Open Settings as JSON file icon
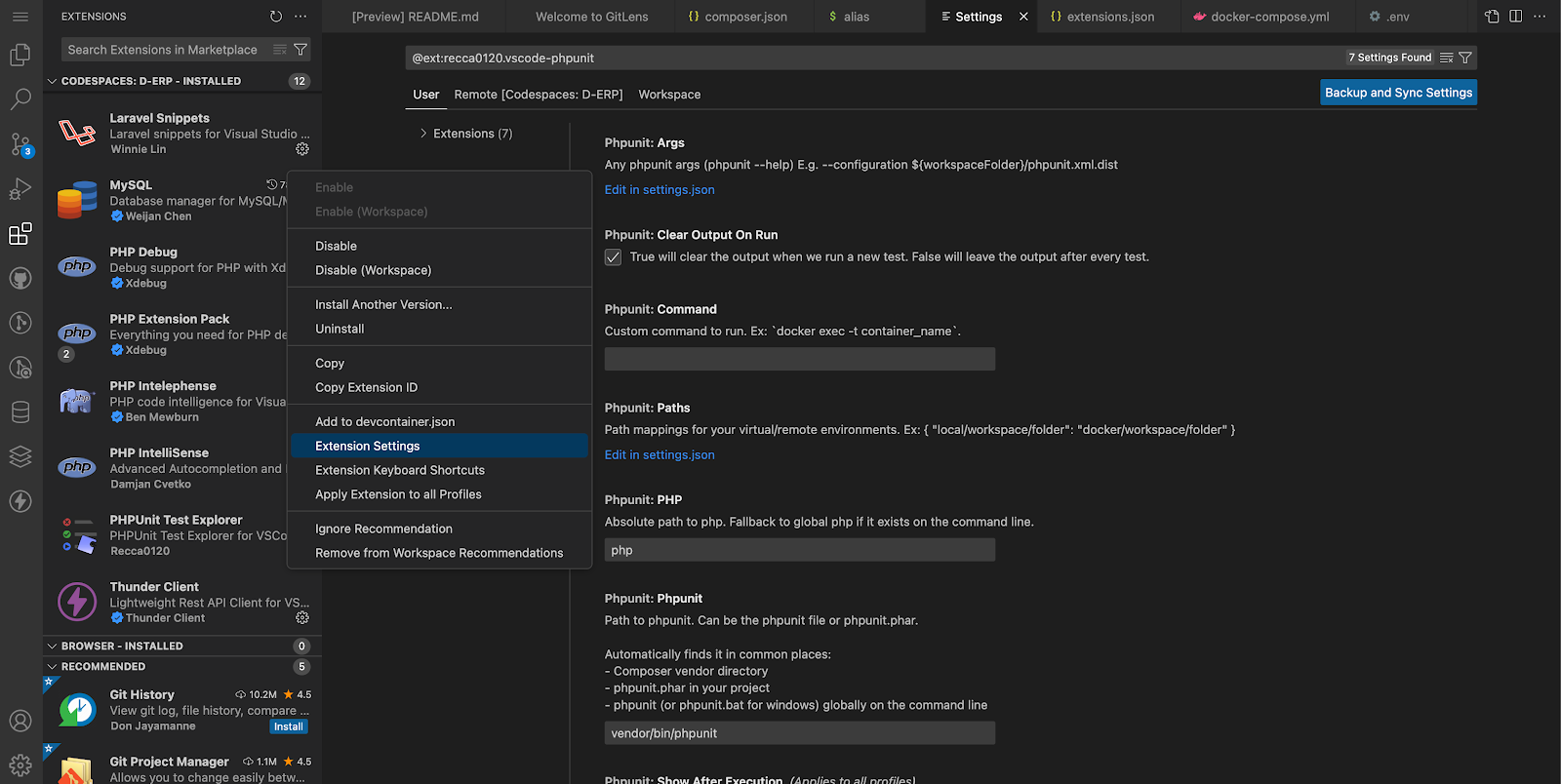 [1492, 17]
